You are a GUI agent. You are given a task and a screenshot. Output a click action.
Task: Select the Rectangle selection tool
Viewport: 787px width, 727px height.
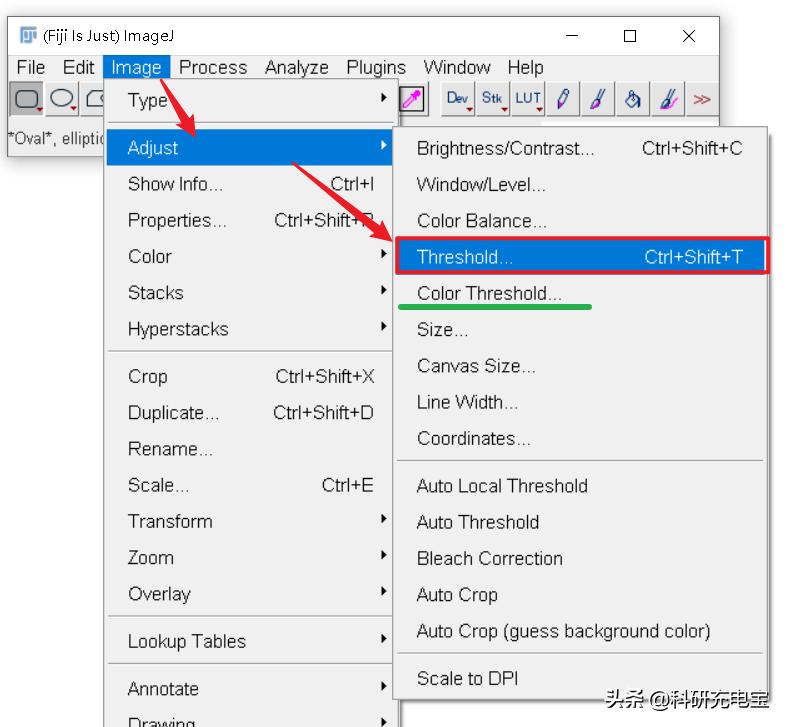coord(27,99)
